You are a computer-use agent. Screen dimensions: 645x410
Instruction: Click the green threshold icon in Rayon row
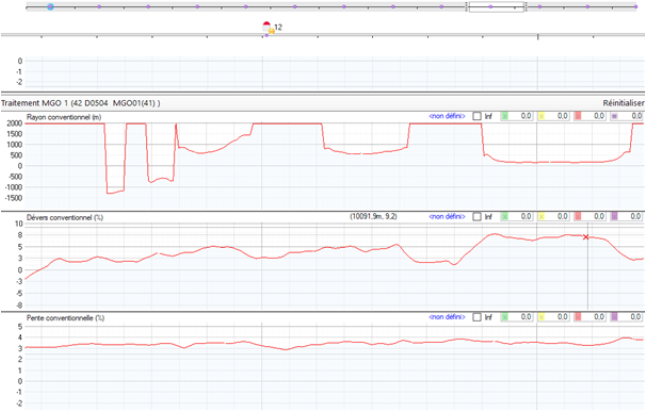click(504, 117)
